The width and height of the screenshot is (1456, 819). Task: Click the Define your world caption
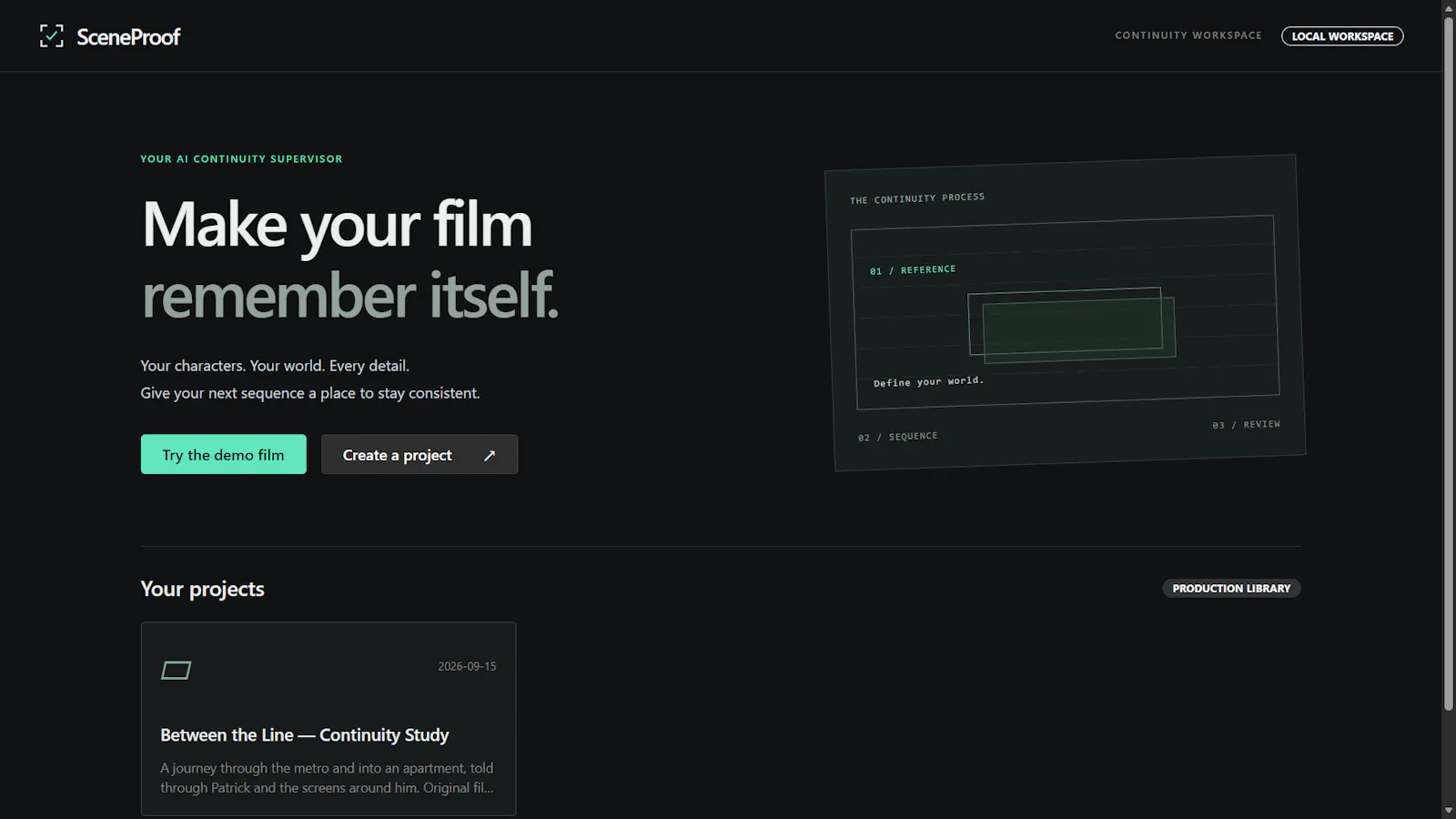pyautogui.click(x=928, y=381)
